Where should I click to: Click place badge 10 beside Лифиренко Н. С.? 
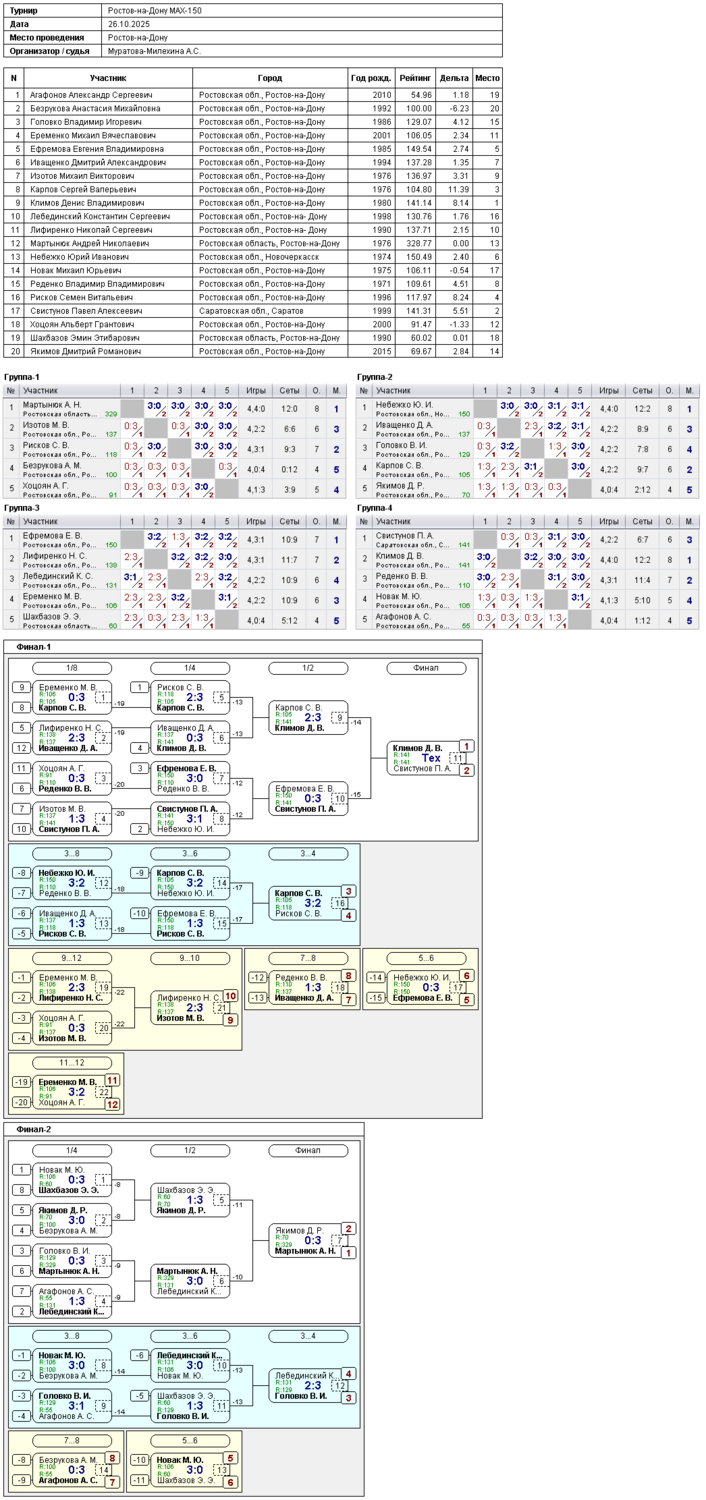(230, 996)
